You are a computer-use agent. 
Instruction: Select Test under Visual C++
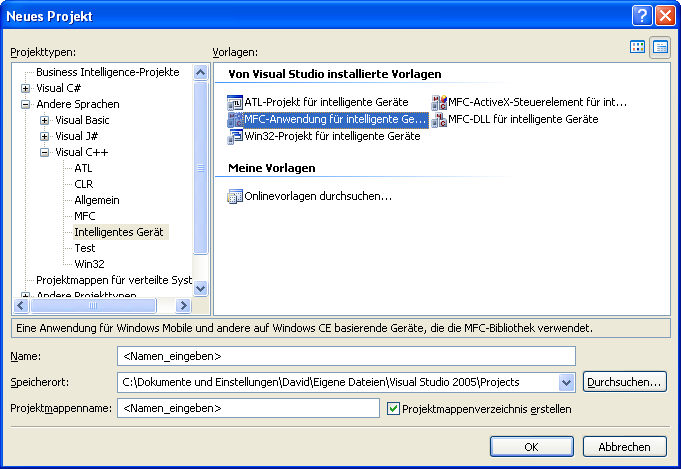[85, 248]
